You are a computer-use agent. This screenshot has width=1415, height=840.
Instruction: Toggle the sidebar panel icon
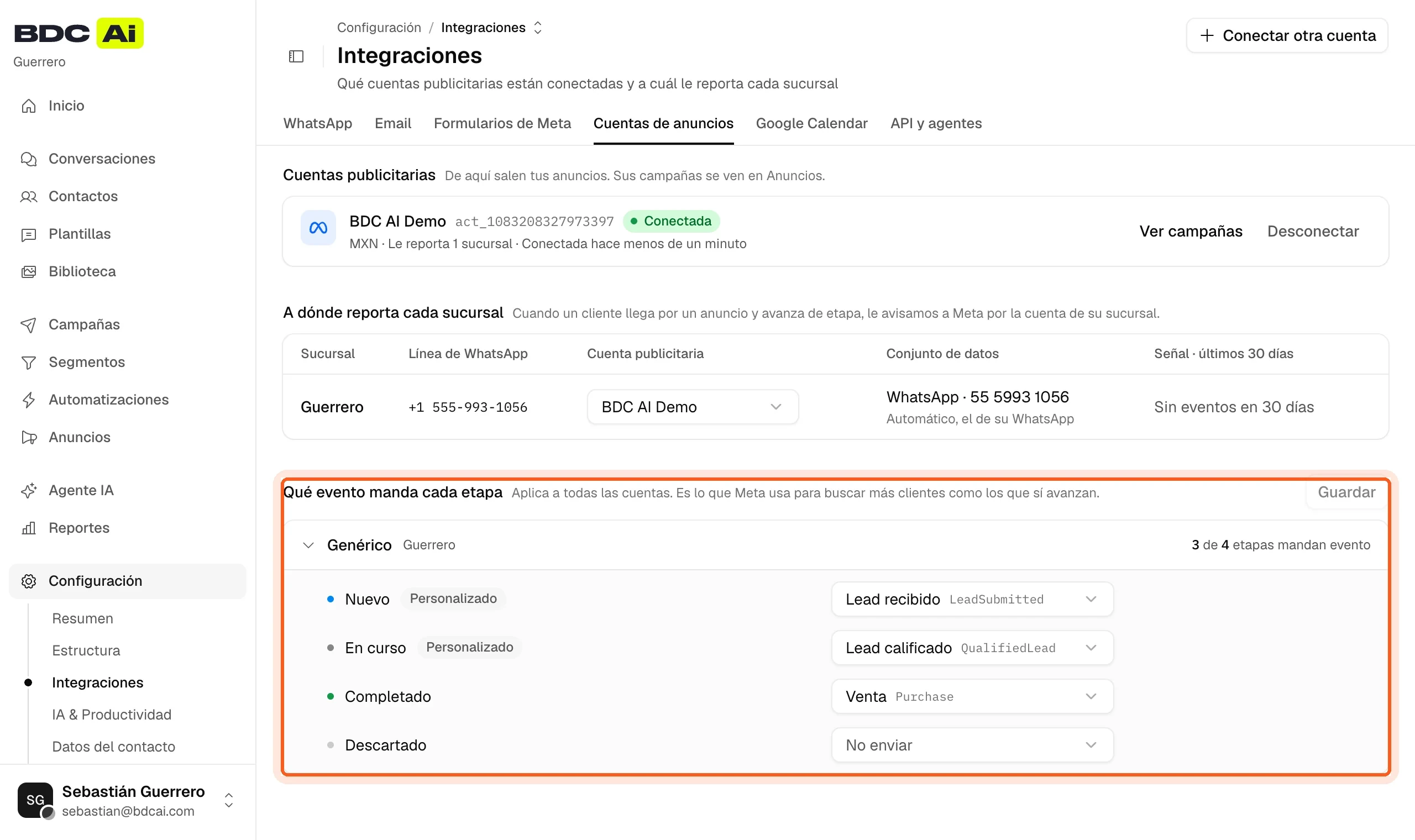(x=296, y=56)
